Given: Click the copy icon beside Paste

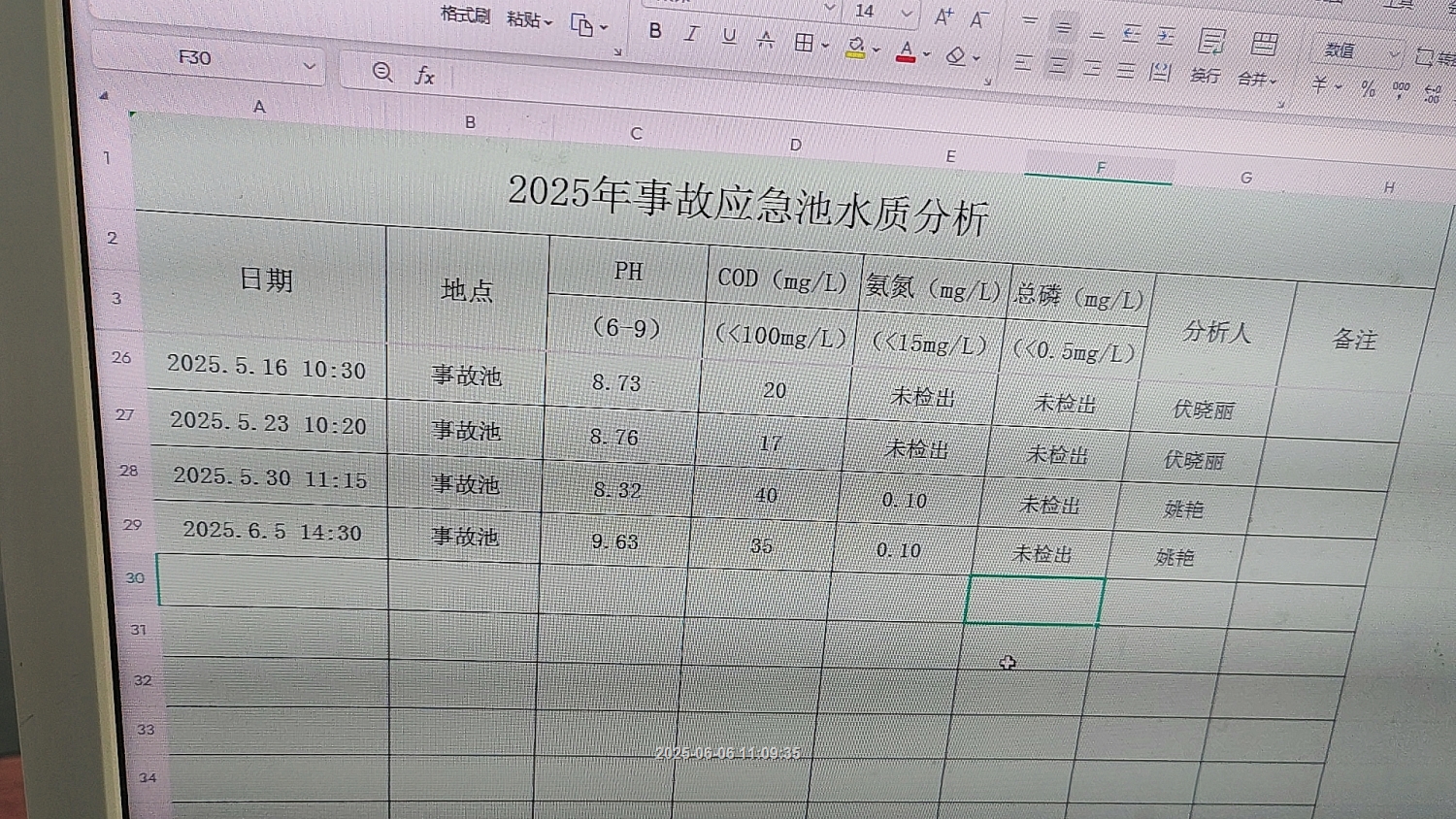Looking at the screenshot, I should [581, 25].
